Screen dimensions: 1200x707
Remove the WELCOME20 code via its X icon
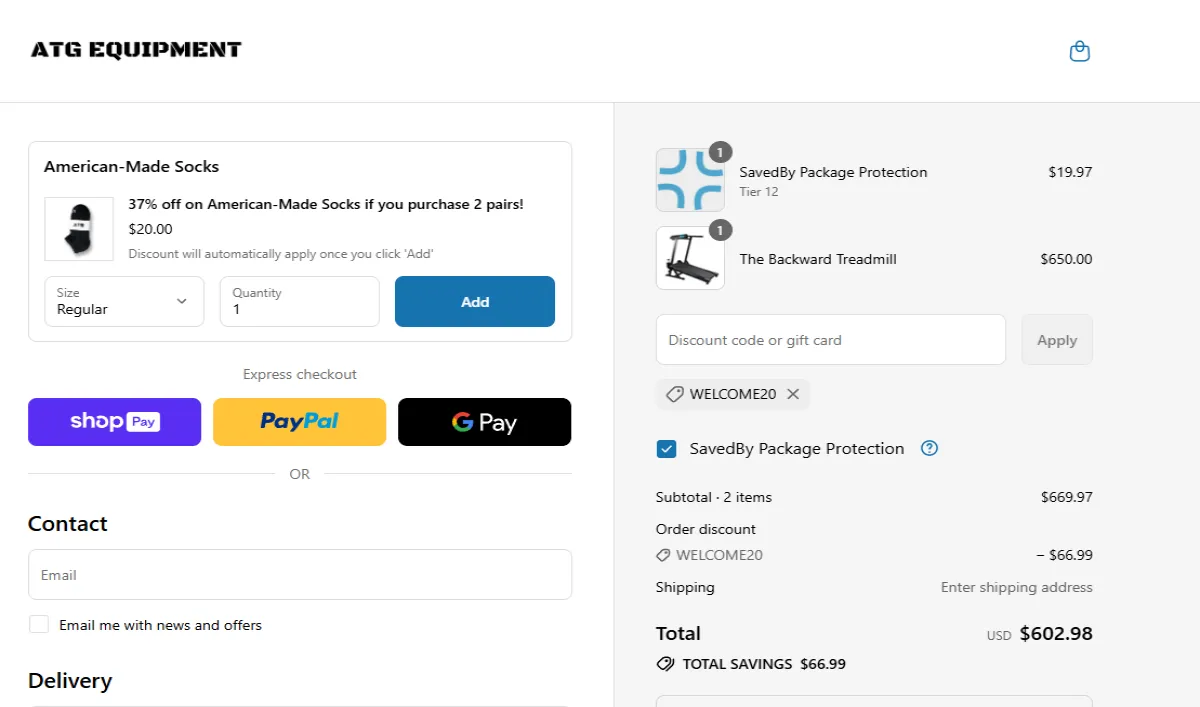tap(793, 393)
